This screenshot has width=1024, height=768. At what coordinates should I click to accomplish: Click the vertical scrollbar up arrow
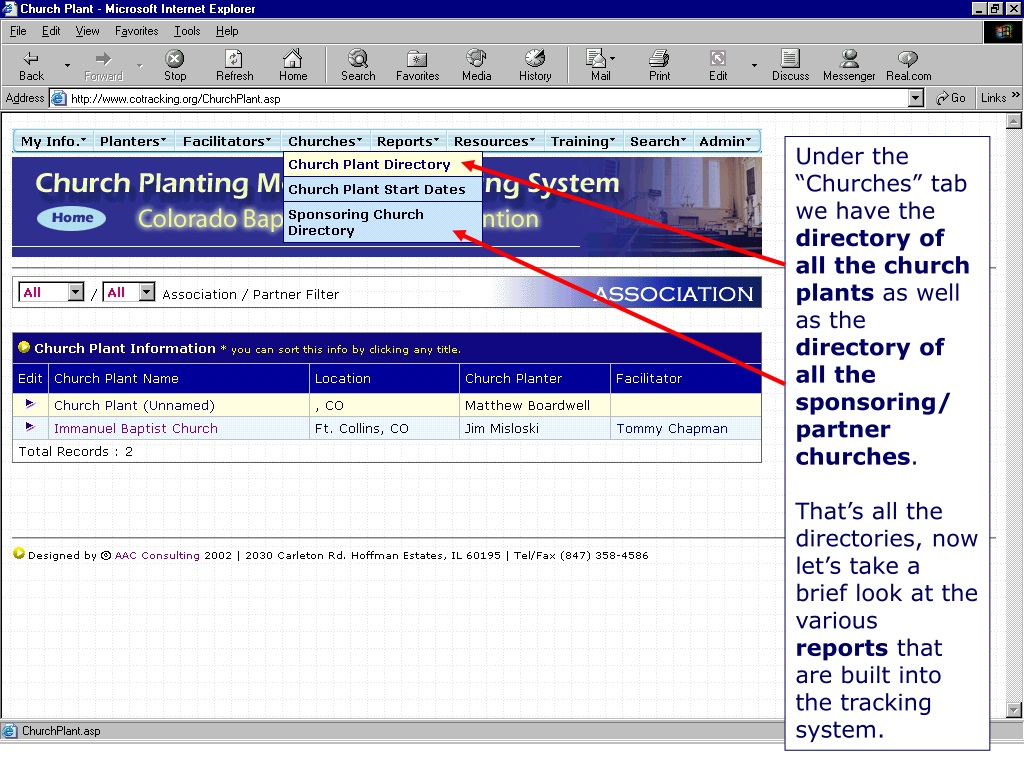tap(1014, 121)
